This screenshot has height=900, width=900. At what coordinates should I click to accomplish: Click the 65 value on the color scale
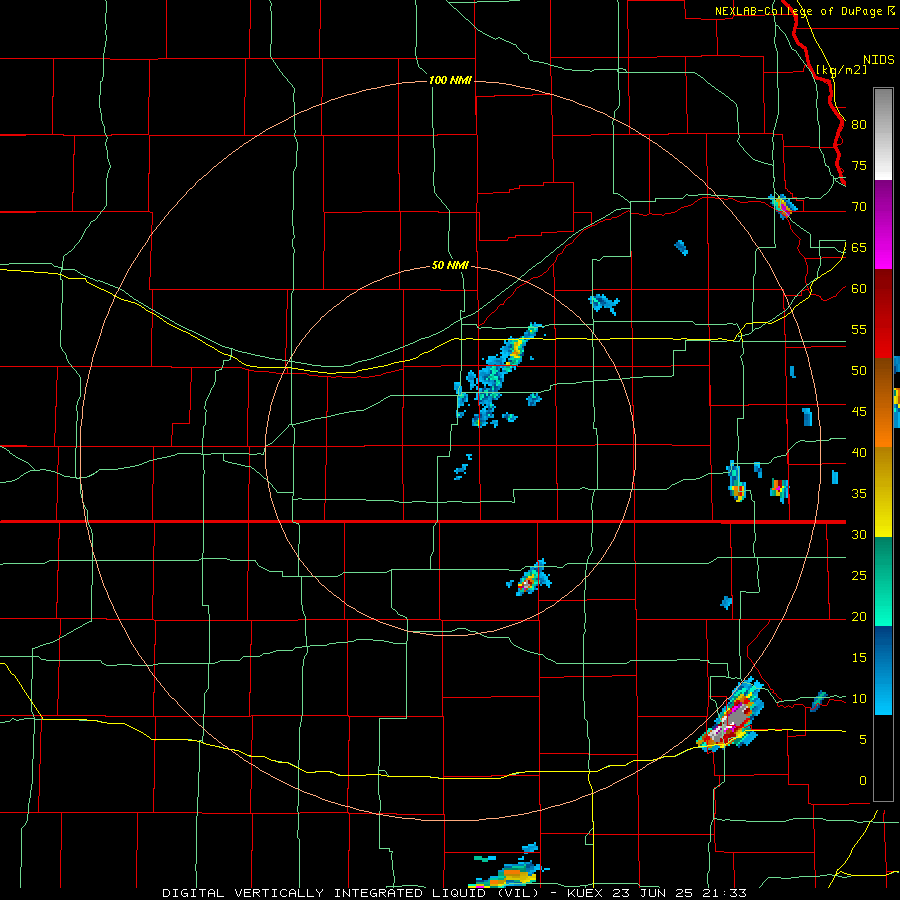tap(859, 248)
